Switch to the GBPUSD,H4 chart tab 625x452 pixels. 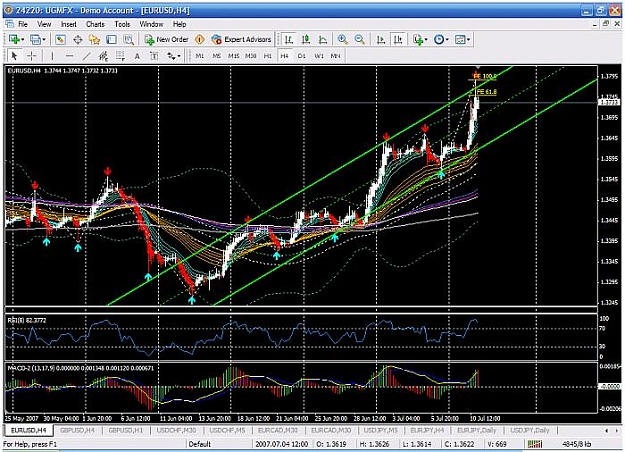[77, 430]
